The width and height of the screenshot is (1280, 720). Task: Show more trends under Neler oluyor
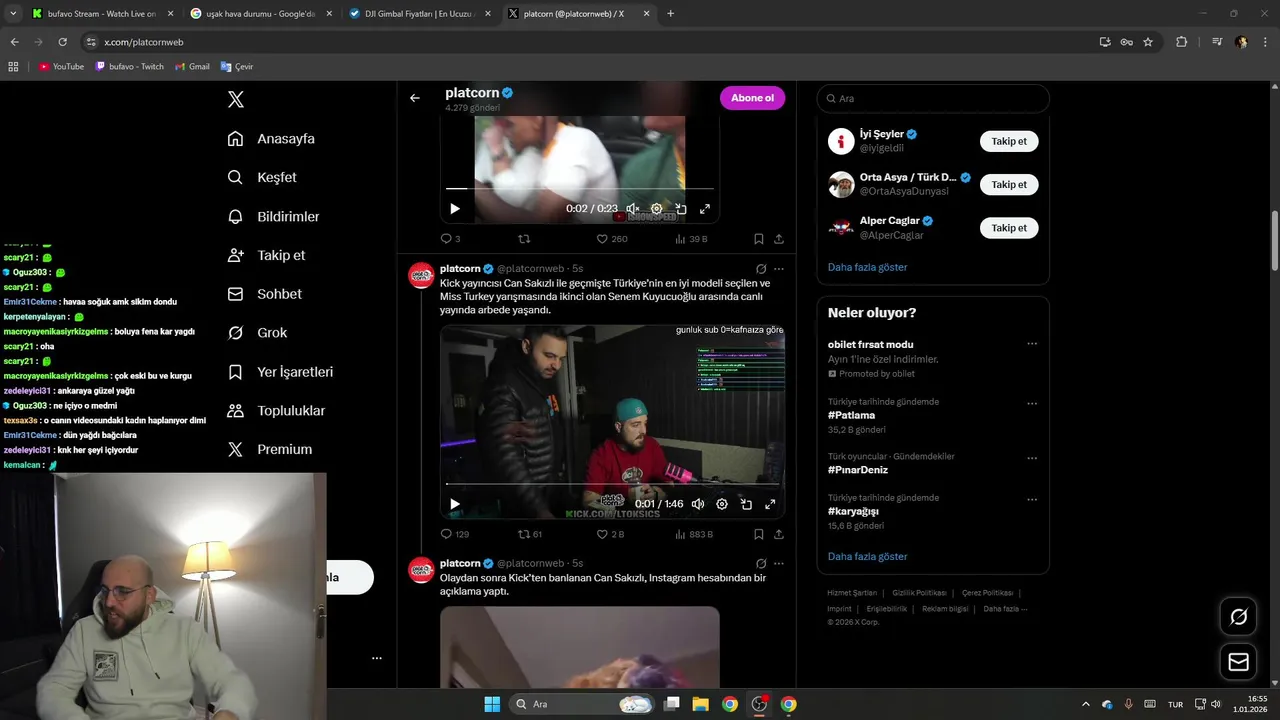point(867,556)
